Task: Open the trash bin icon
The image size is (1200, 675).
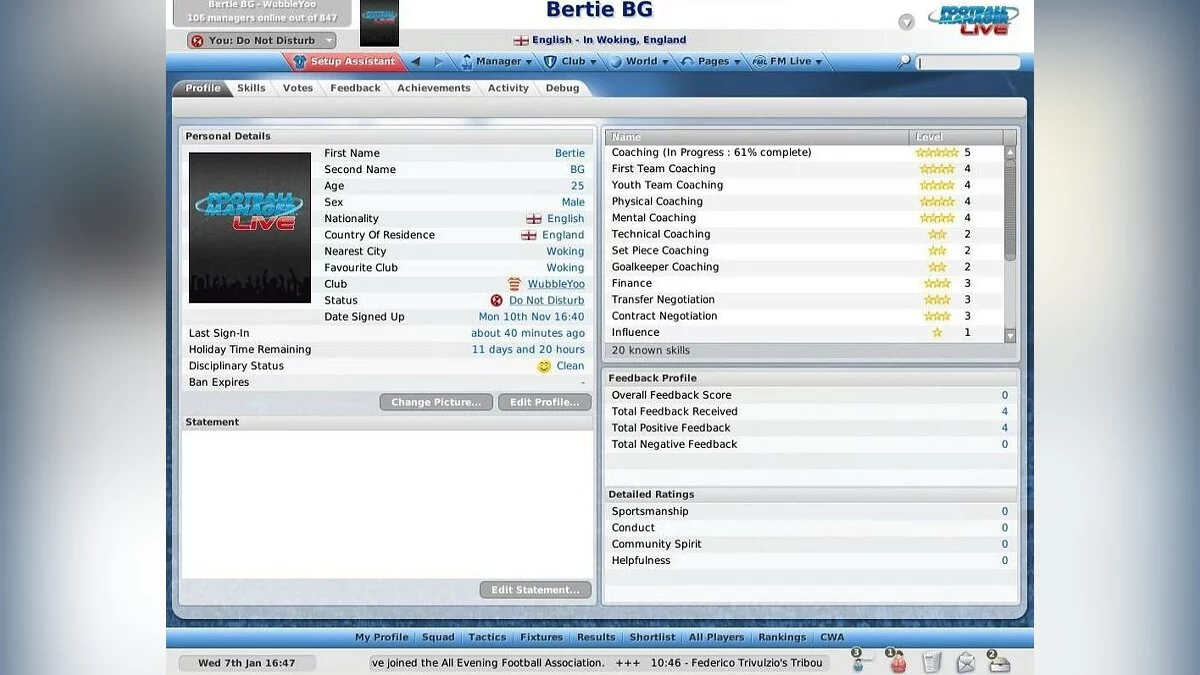Action: [x=931, y=662]
